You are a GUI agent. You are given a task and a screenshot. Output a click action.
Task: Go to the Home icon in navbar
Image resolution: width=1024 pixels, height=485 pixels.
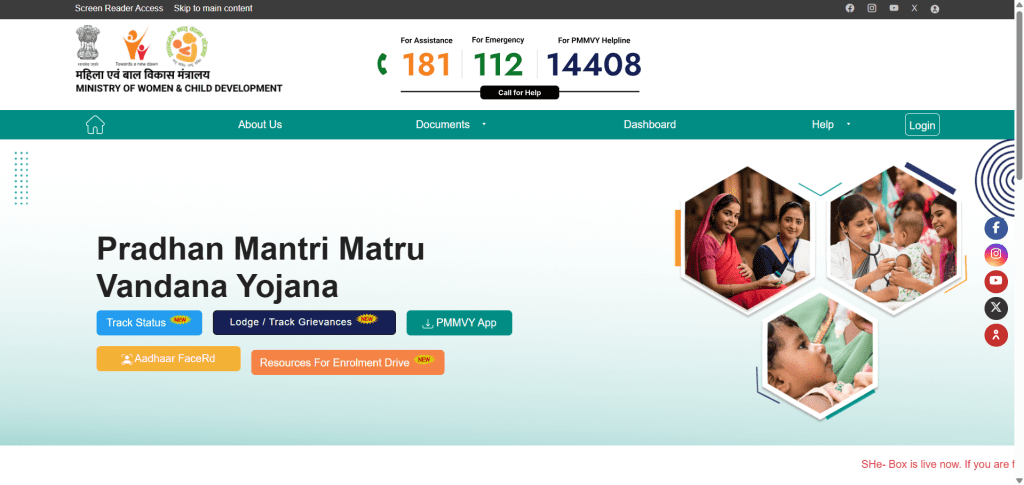click(x=95, y=125)
